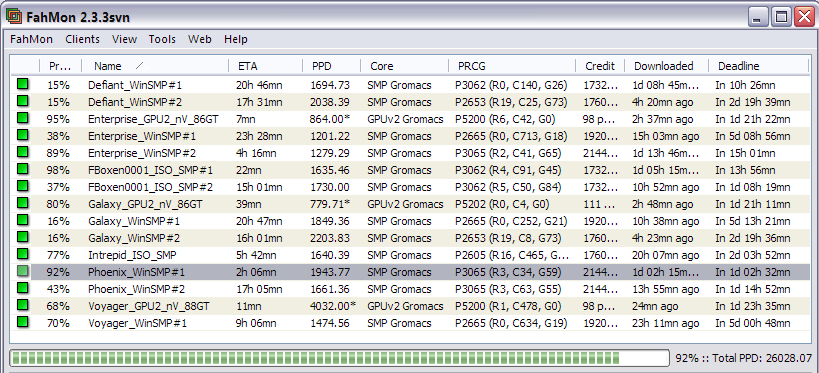Sort by the ETA column header

265,66
